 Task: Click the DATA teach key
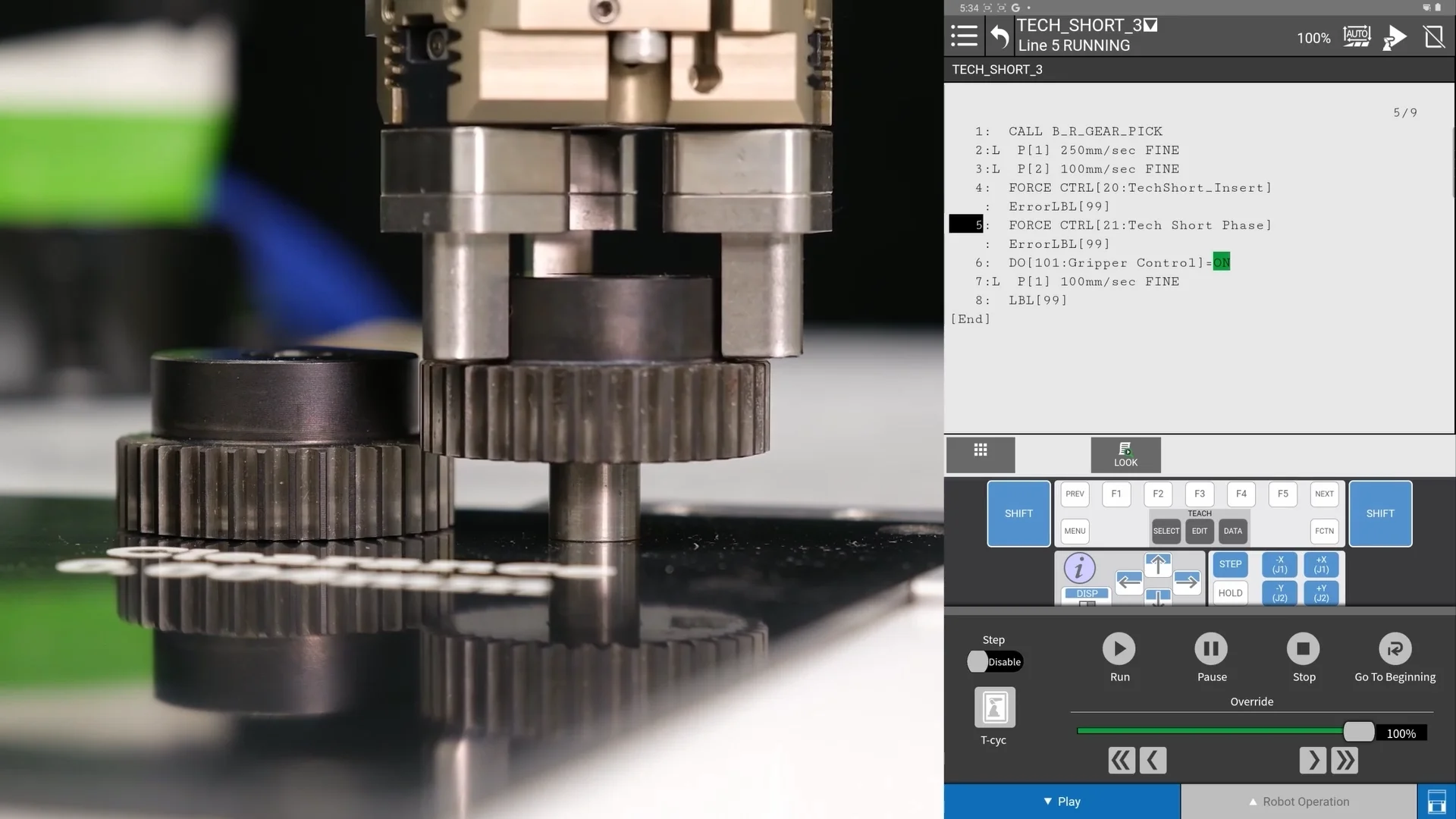coord(1233,531)
